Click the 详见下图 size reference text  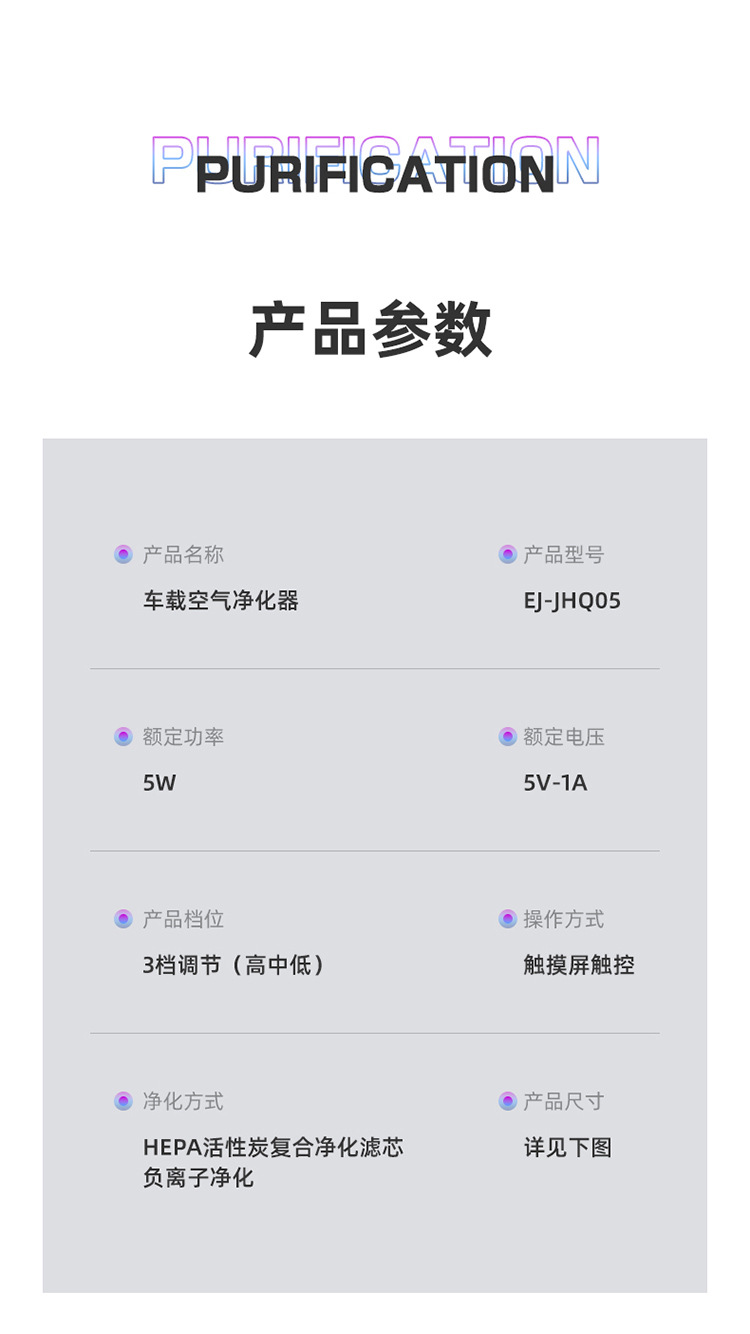click(567, 1147)
